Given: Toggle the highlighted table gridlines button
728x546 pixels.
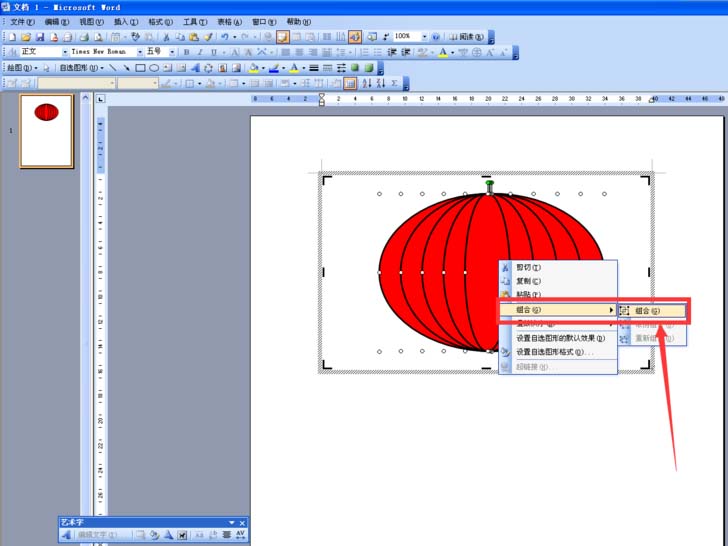Looking at the screenshot, I should pos(350,84).
